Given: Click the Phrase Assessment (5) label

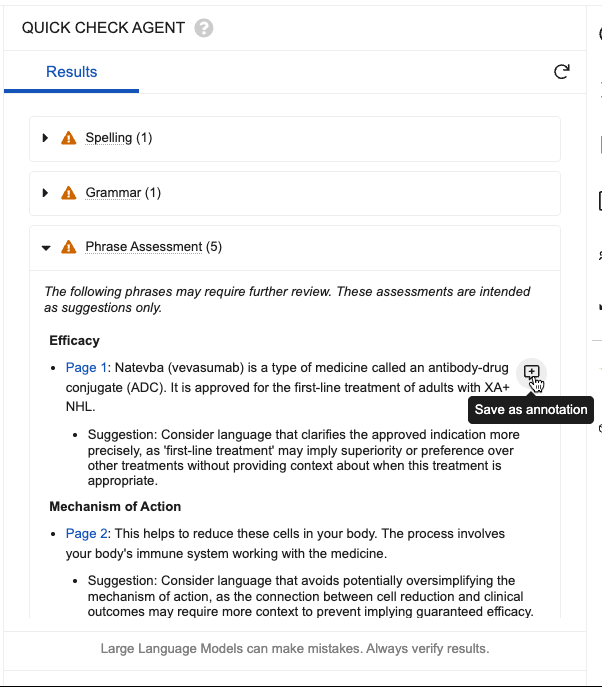Looking at the screenshot, I should [154, 247].
